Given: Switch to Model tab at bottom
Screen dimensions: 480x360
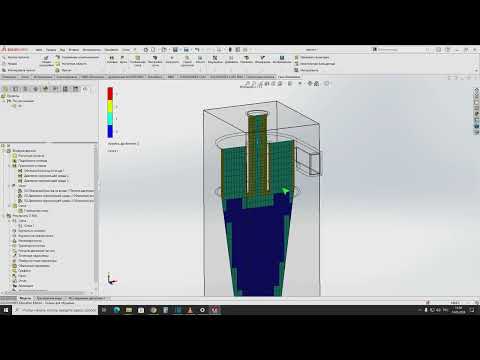Looking at the screenshot, I should pyautogui.click(x=25, y=298).
